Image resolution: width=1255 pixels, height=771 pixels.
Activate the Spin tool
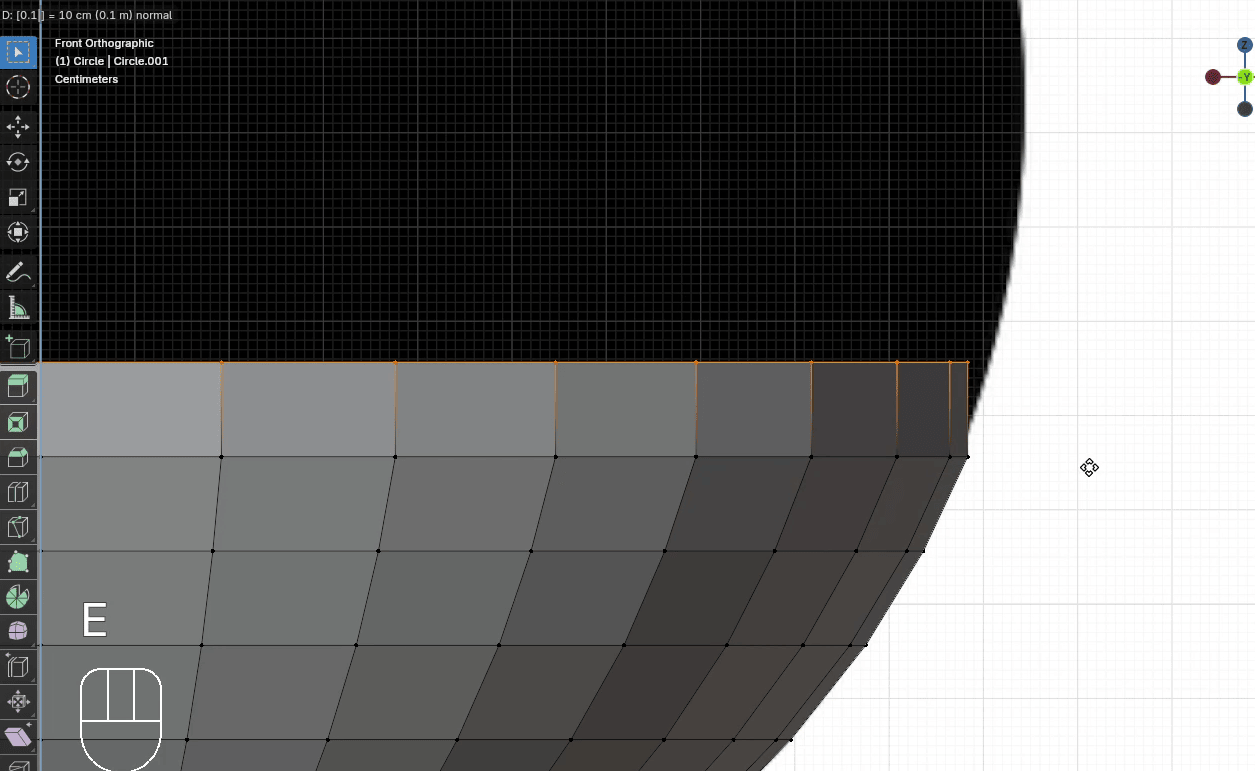[18, 597]
